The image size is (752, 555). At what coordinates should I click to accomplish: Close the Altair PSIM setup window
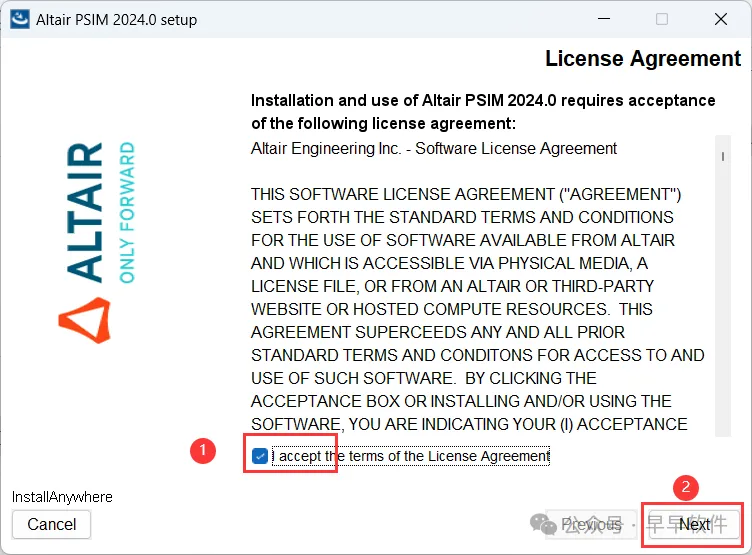click(721, 19)
